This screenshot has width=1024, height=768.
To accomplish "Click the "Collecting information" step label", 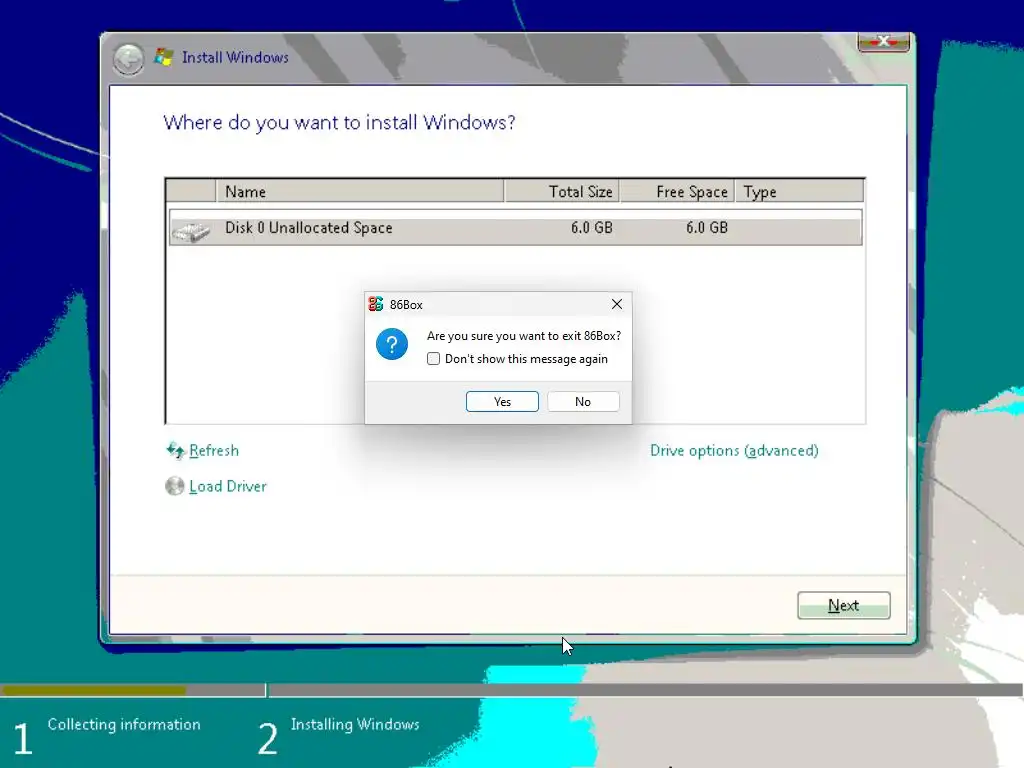I will point(124,724).
